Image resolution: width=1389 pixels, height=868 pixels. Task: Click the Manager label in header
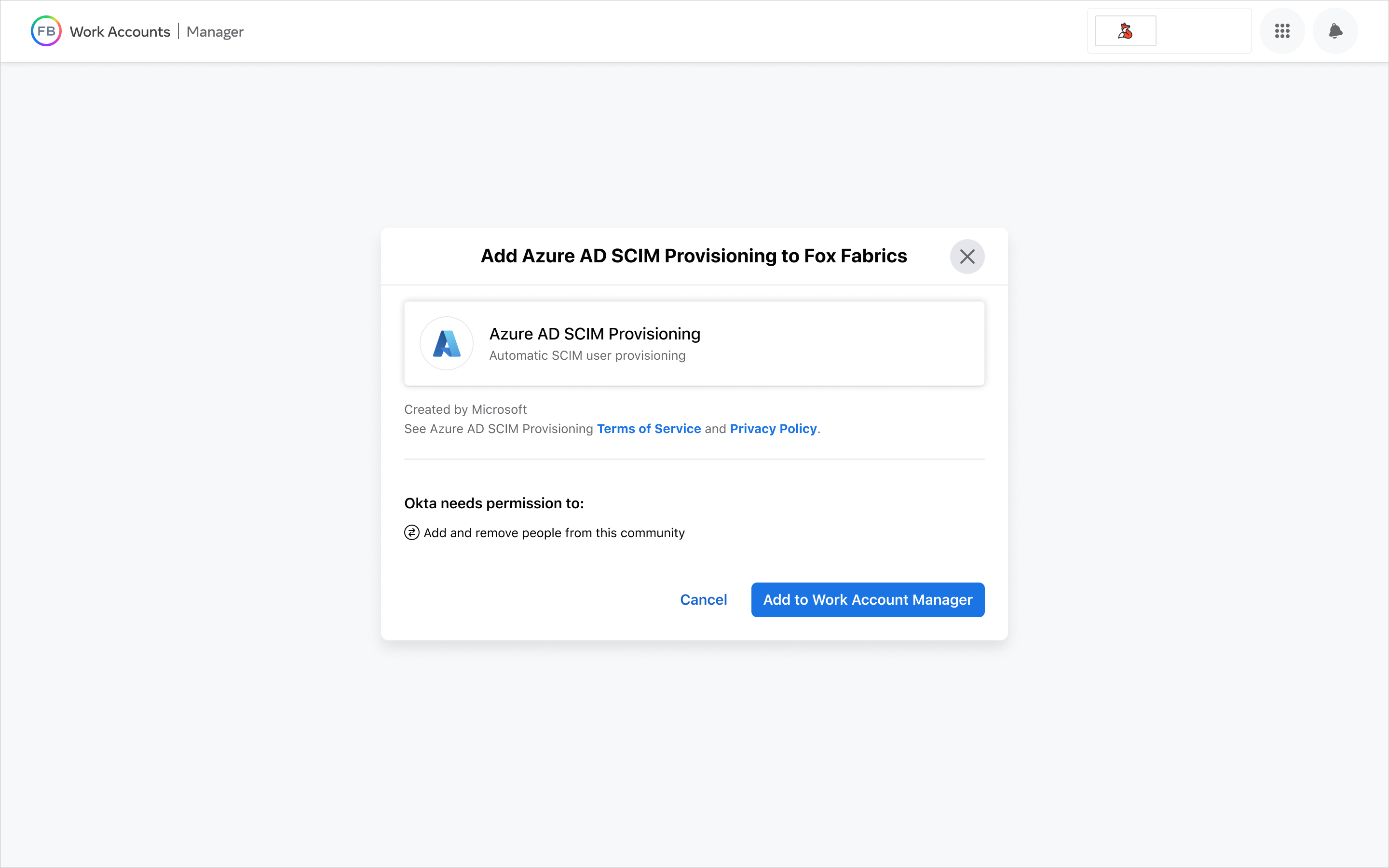pyautogui.click(x=215, y=31)
